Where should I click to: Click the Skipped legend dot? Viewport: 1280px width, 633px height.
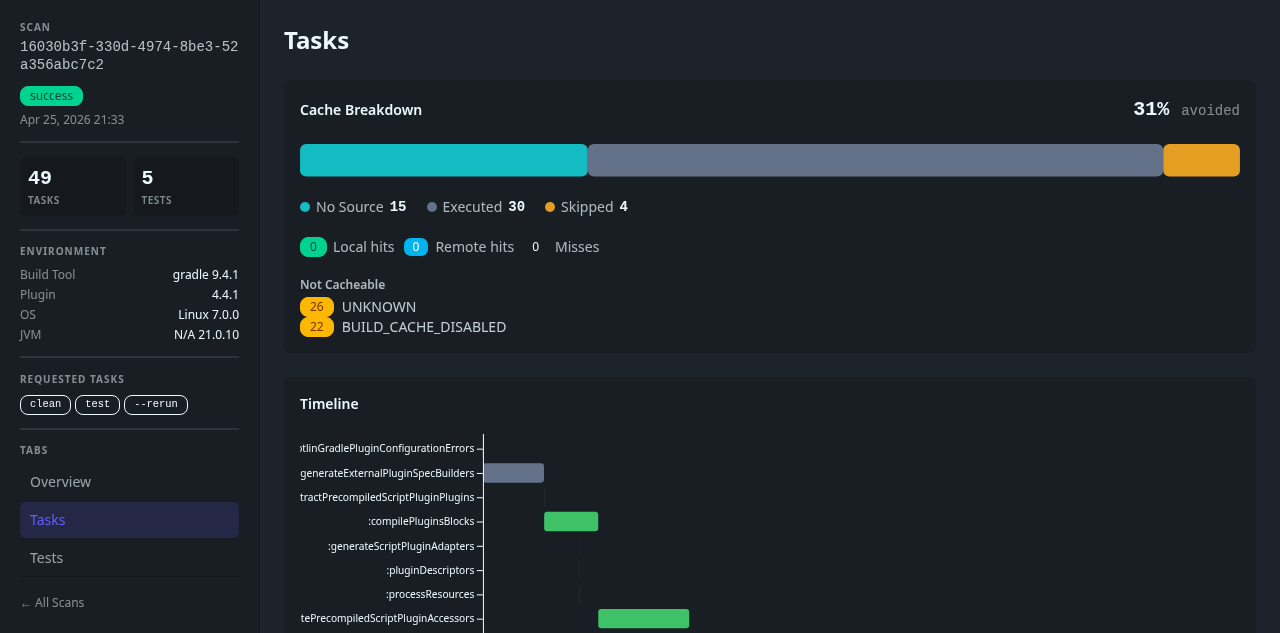[548, 207]
